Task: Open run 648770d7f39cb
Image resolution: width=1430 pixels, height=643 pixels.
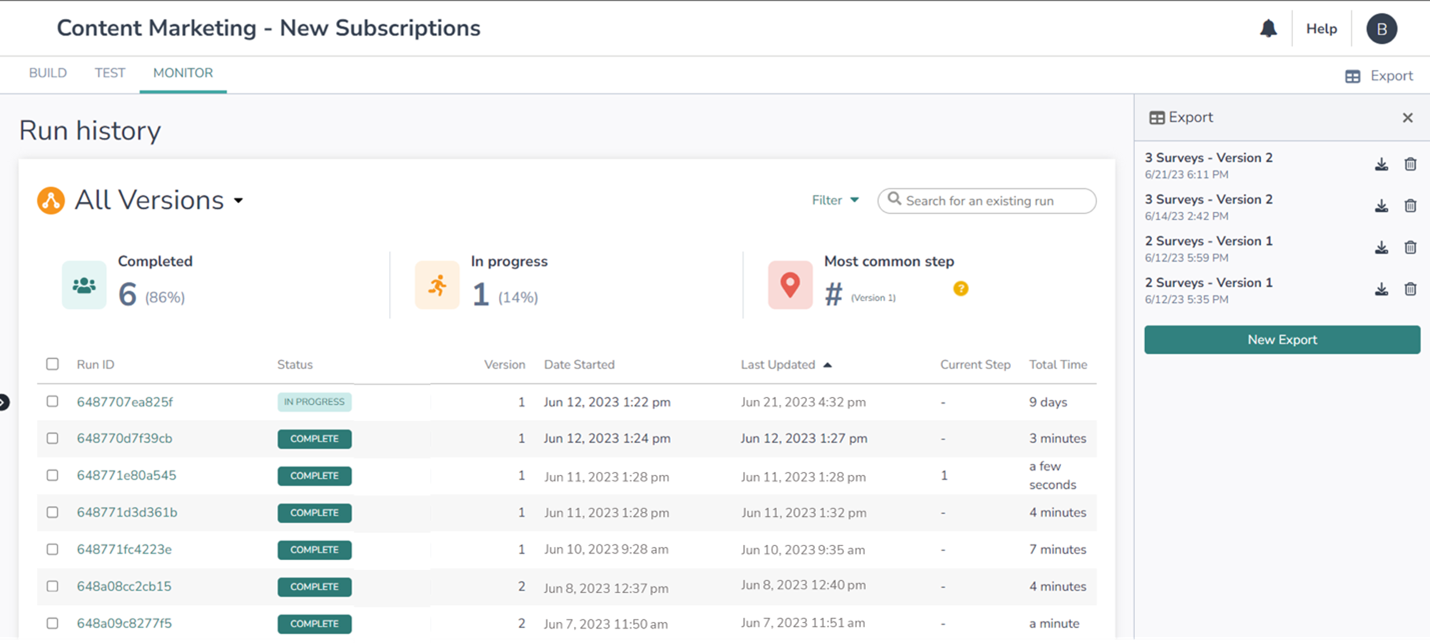Action: (x=125, y=439)
